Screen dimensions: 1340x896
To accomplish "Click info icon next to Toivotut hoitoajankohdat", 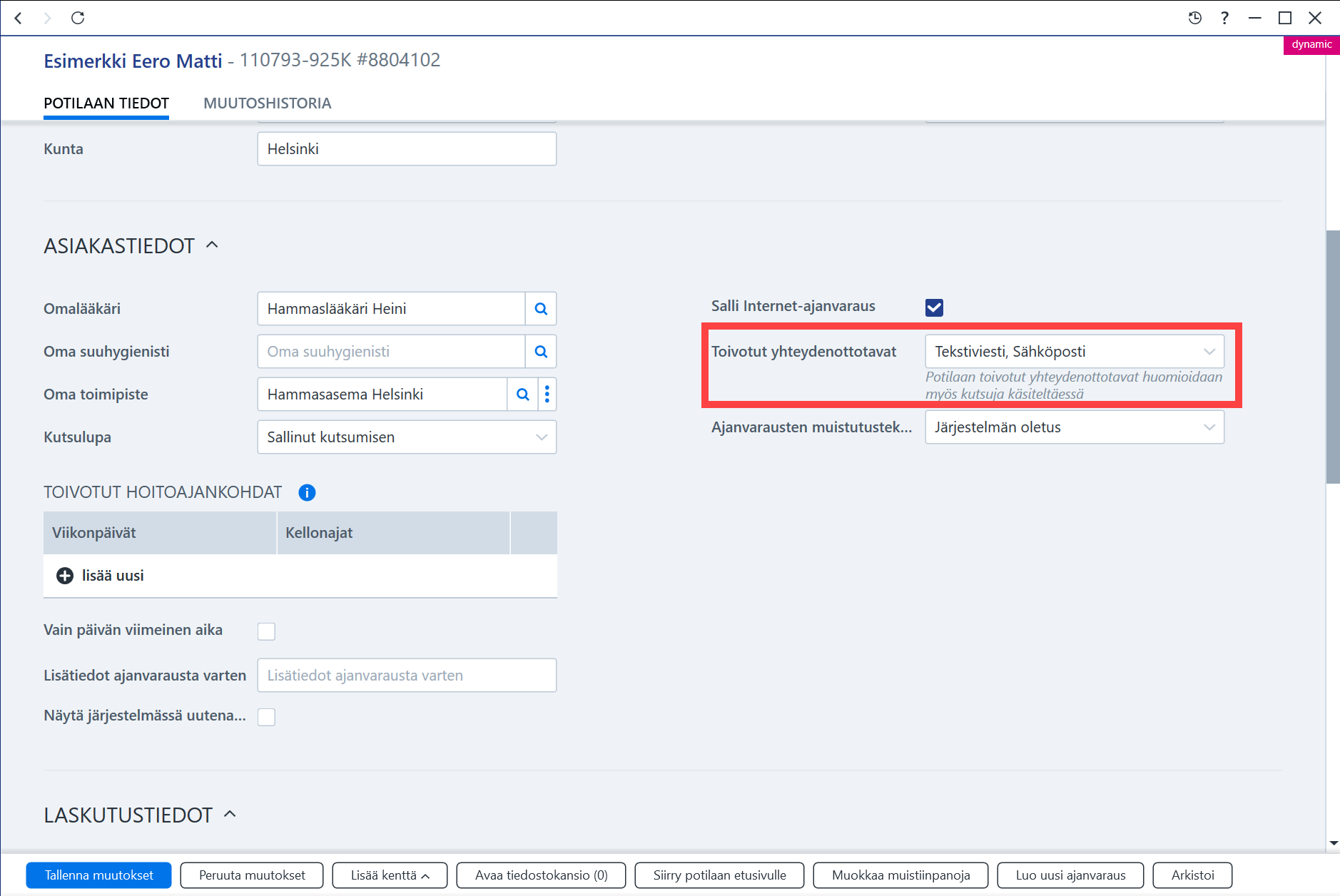I will tap(307, 492).
